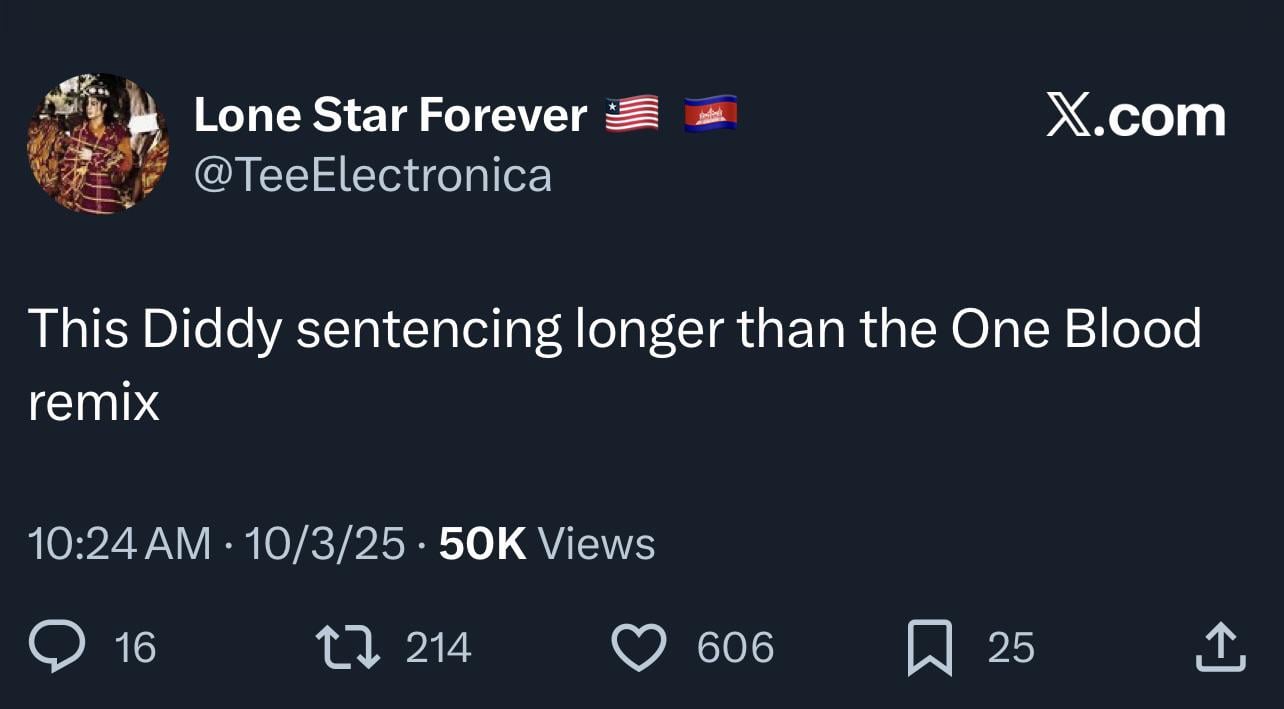
Task: Click the bookmark count 25
Action: point(1010,648)
